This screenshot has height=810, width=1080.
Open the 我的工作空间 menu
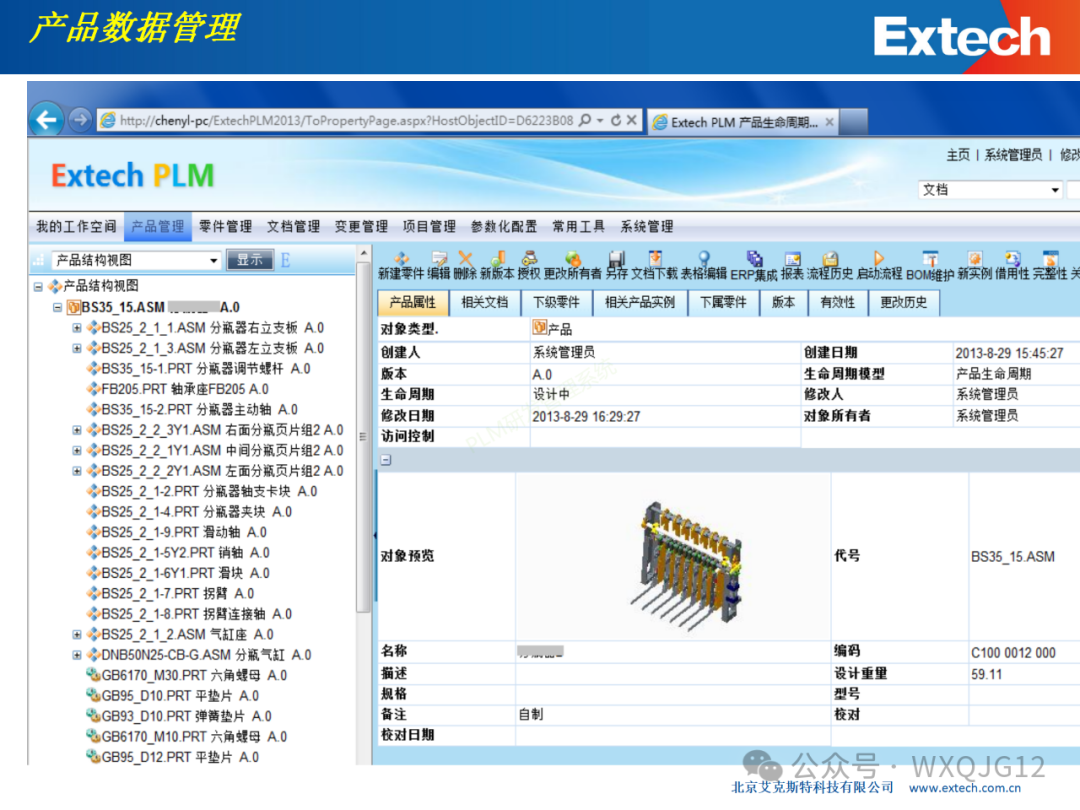tap(76, 226)
